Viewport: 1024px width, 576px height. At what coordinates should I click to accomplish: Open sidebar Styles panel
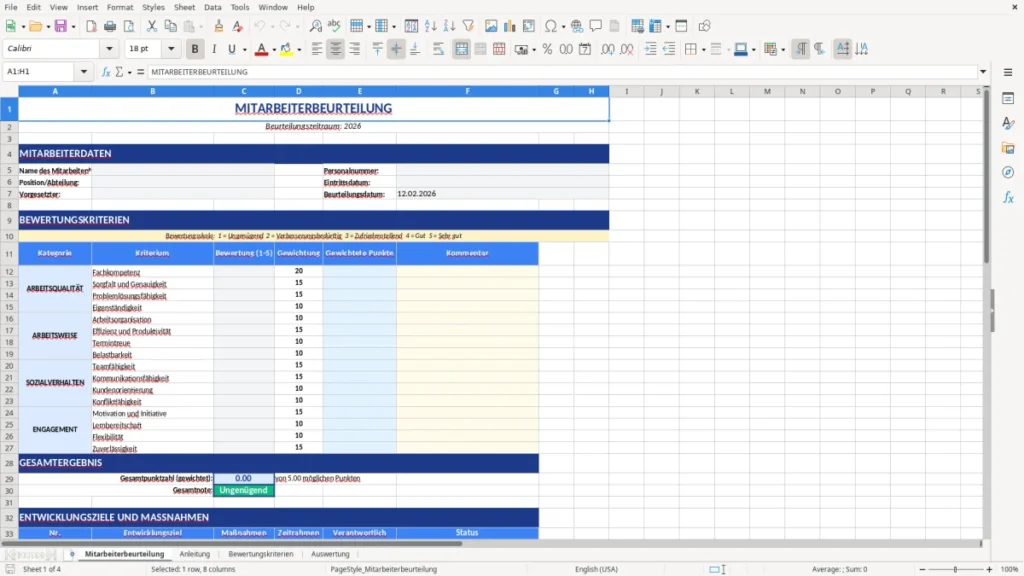coord(1008,123)
